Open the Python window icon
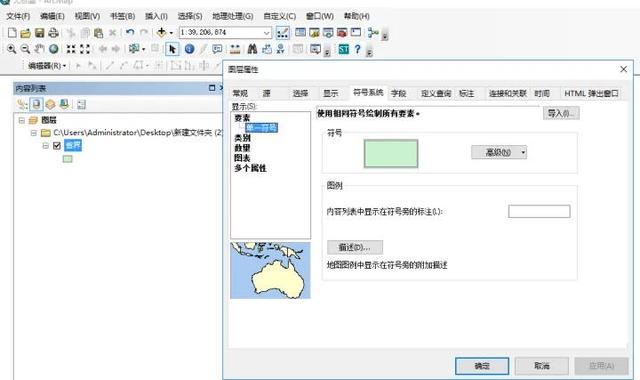 [356, 33]
